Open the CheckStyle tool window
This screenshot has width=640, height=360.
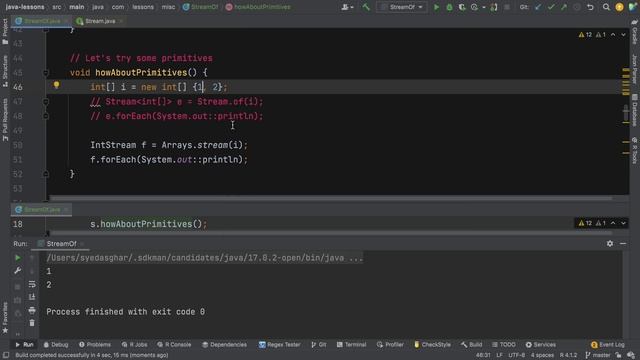[x=432, y=344]
